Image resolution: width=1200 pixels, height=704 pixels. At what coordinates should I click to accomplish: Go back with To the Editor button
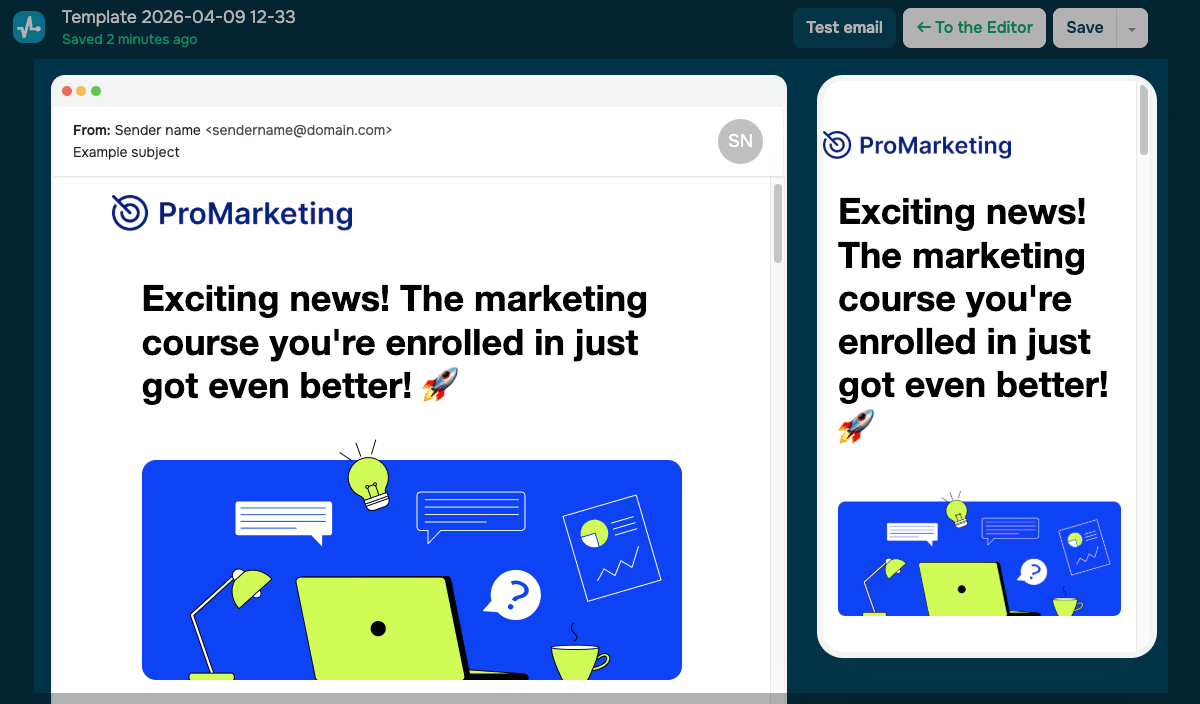[x=975, y=28]
